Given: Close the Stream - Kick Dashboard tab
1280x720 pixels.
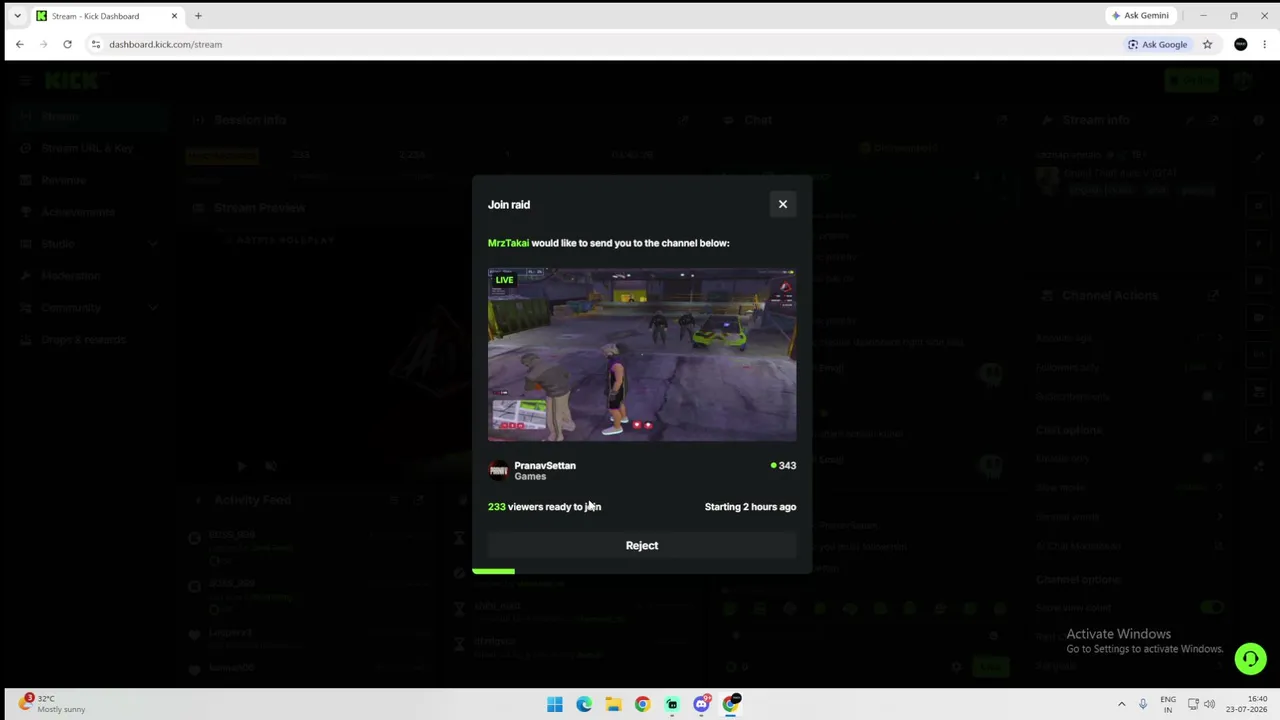Looking at the screenshot, I should pos(174,16).
